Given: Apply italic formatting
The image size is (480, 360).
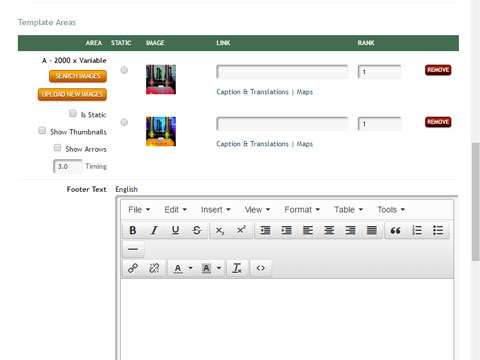Looking at the screenshot, I should (x=154, y=230).
